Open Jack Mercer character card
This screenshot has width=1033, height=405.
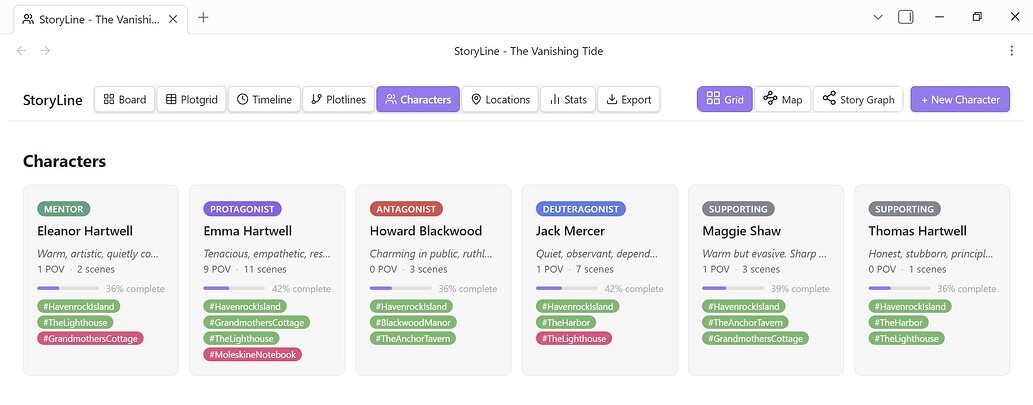pos(600,280)
